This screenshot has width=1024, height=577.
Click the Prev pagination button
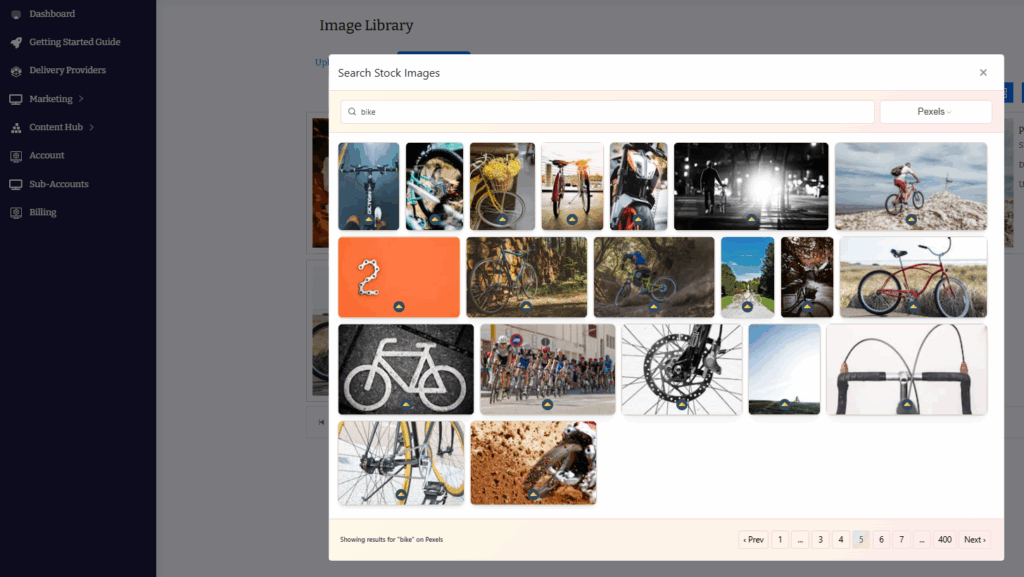tap(753, 539)
